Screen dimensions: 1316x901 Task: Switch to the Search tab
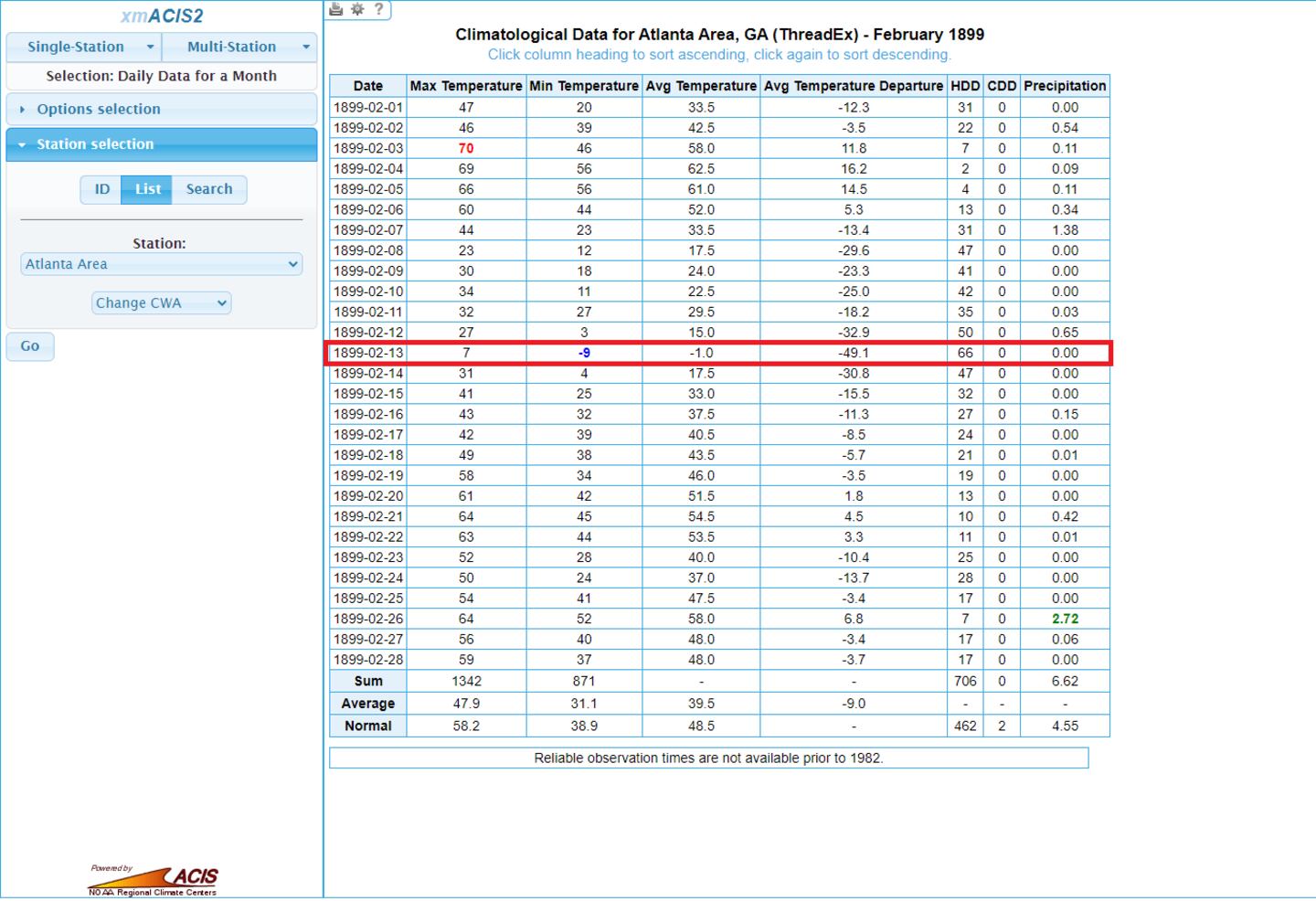[x=209, y=189]
